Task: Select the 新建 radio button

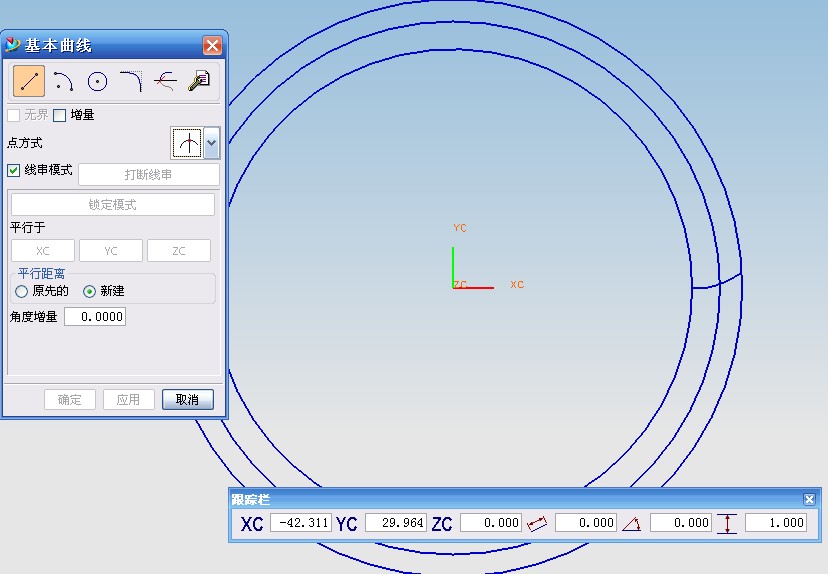Action: tap(89, 291)
